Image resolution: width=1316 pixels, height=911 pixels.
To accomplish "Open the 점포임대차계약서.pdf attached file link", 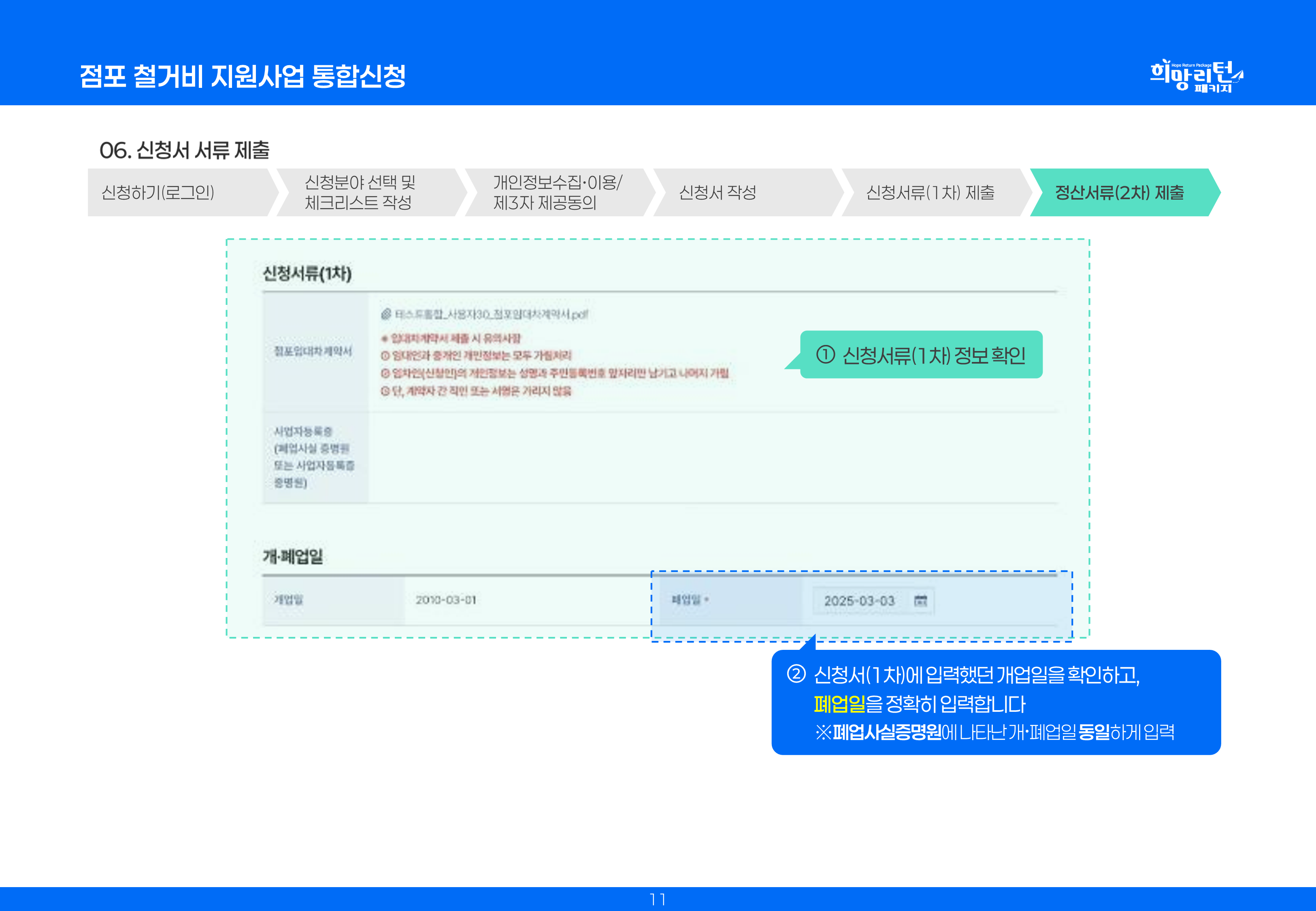I will coord(491,315).
